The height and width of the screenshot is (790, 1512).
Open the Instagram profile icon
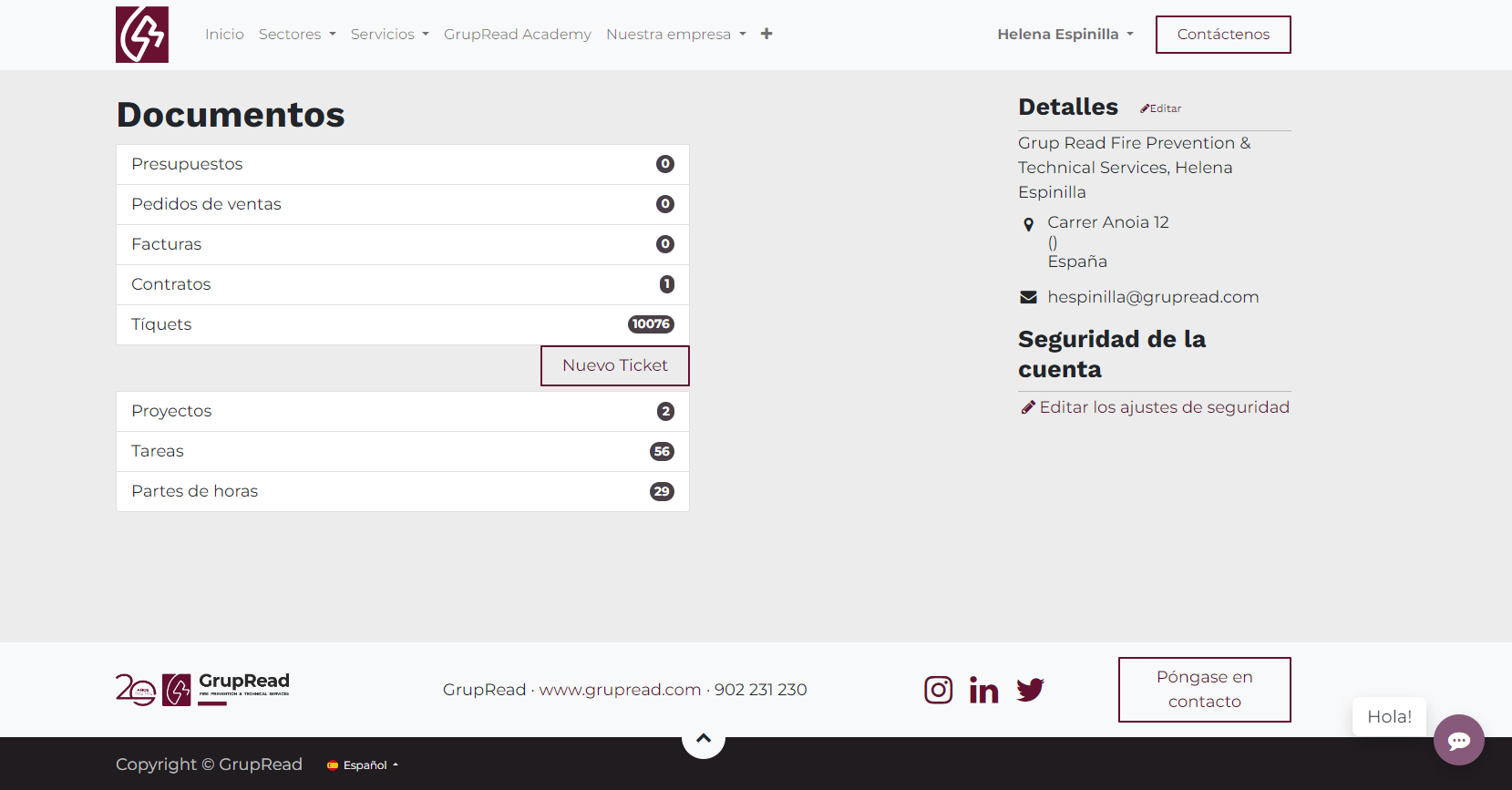pyautogui.click(x=938, y=690)
